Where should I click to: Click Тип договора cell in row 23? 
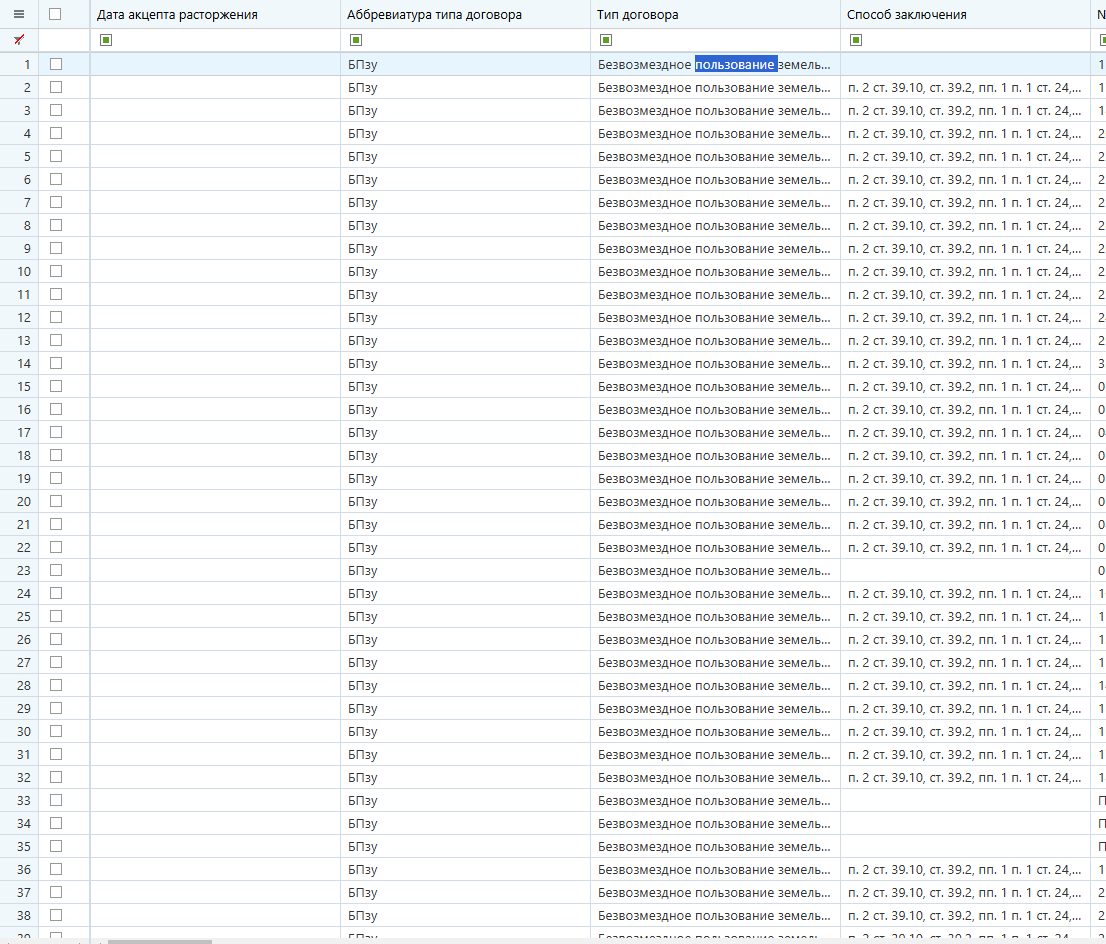pyautogui.click(x=715, y=571)
